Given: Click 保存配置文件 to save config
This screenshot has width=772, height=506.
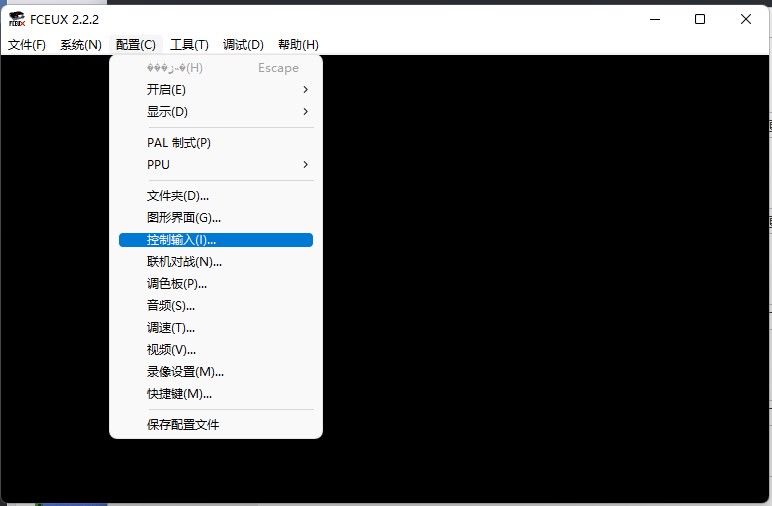Looking at the screenshot, I should pos(216,425).
